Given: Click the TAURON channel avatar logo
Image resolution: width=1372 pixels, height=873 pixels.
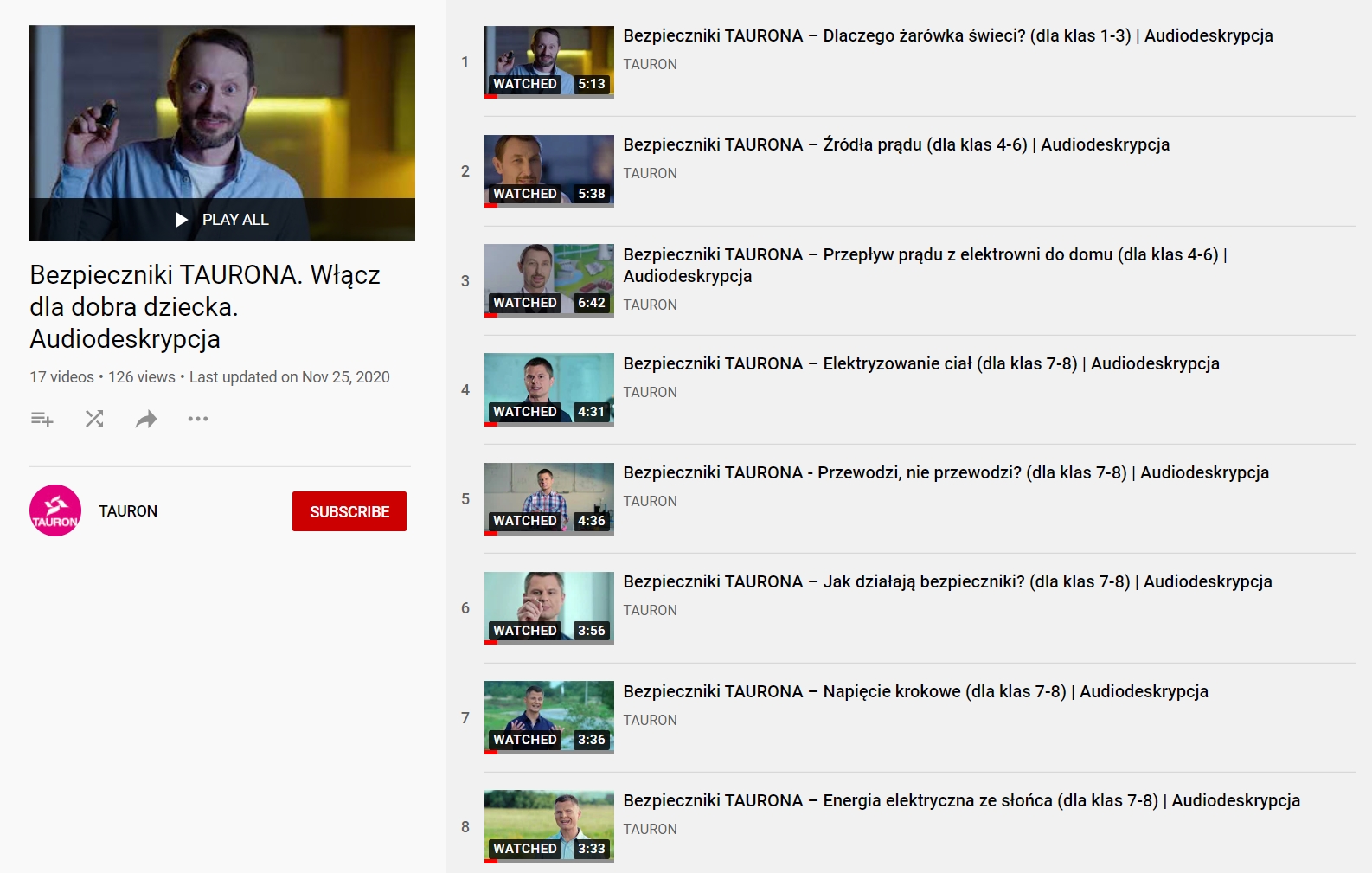Looking at the screenshot, I should [x=55, y=510].
